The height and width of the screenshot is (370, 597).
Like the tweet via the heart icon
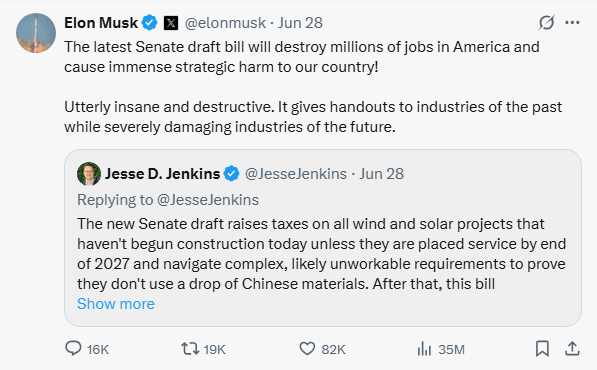(307, 348)
